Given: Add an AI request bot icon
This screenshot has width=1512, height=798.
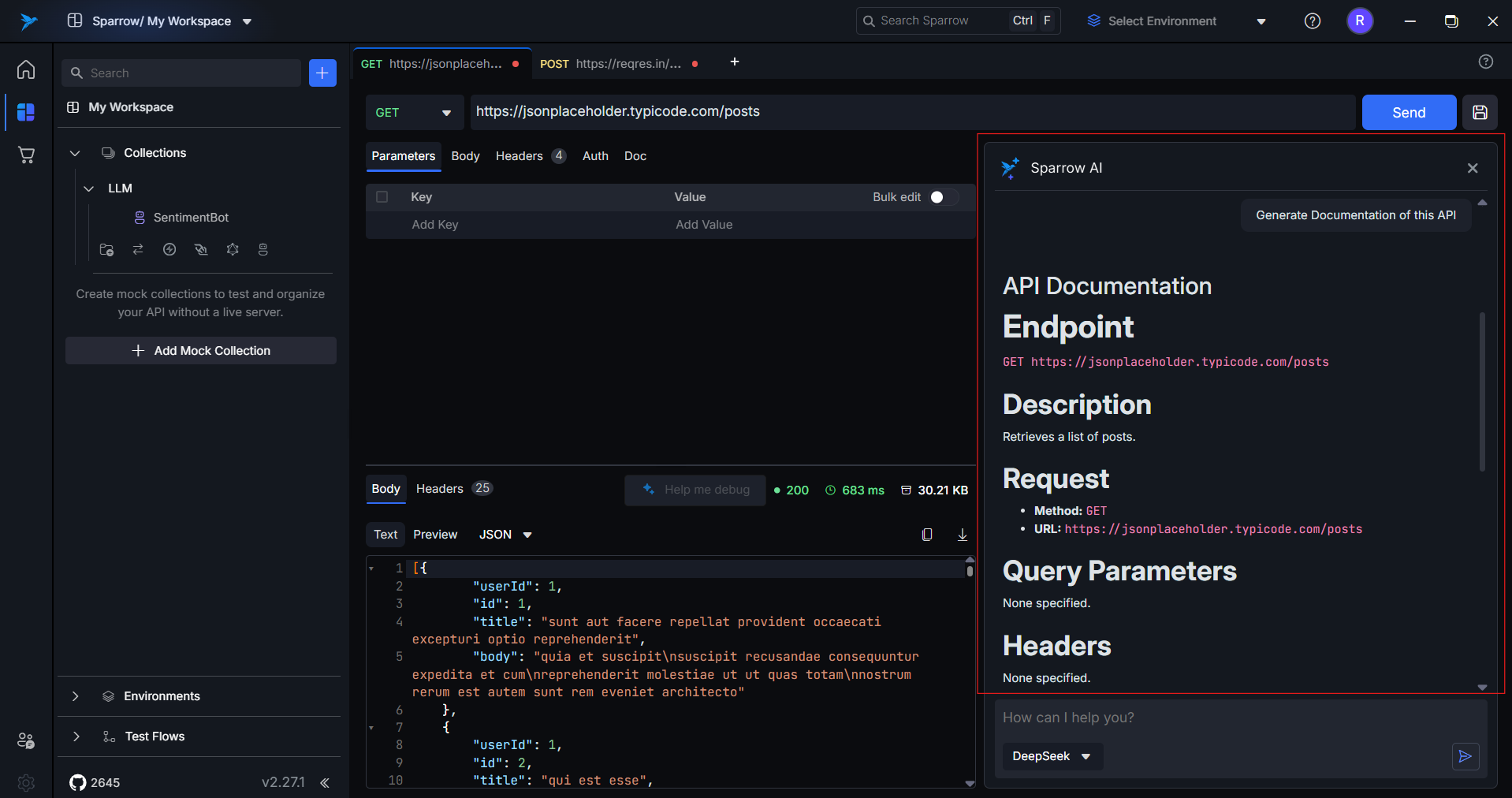Looking at the screenshot, I should (263, 249).
